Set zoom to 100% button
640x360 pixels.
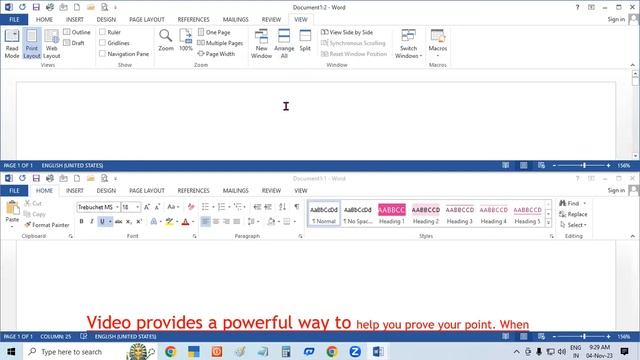point(186,40)
